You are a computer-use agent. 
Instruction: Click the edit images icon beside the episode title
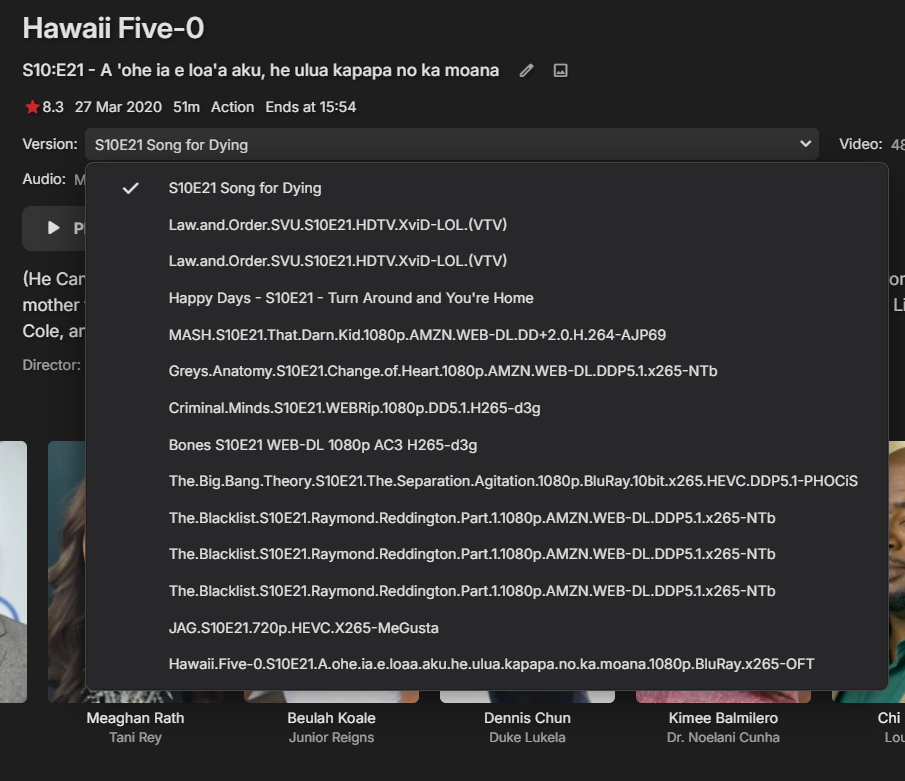pos(561,71)
